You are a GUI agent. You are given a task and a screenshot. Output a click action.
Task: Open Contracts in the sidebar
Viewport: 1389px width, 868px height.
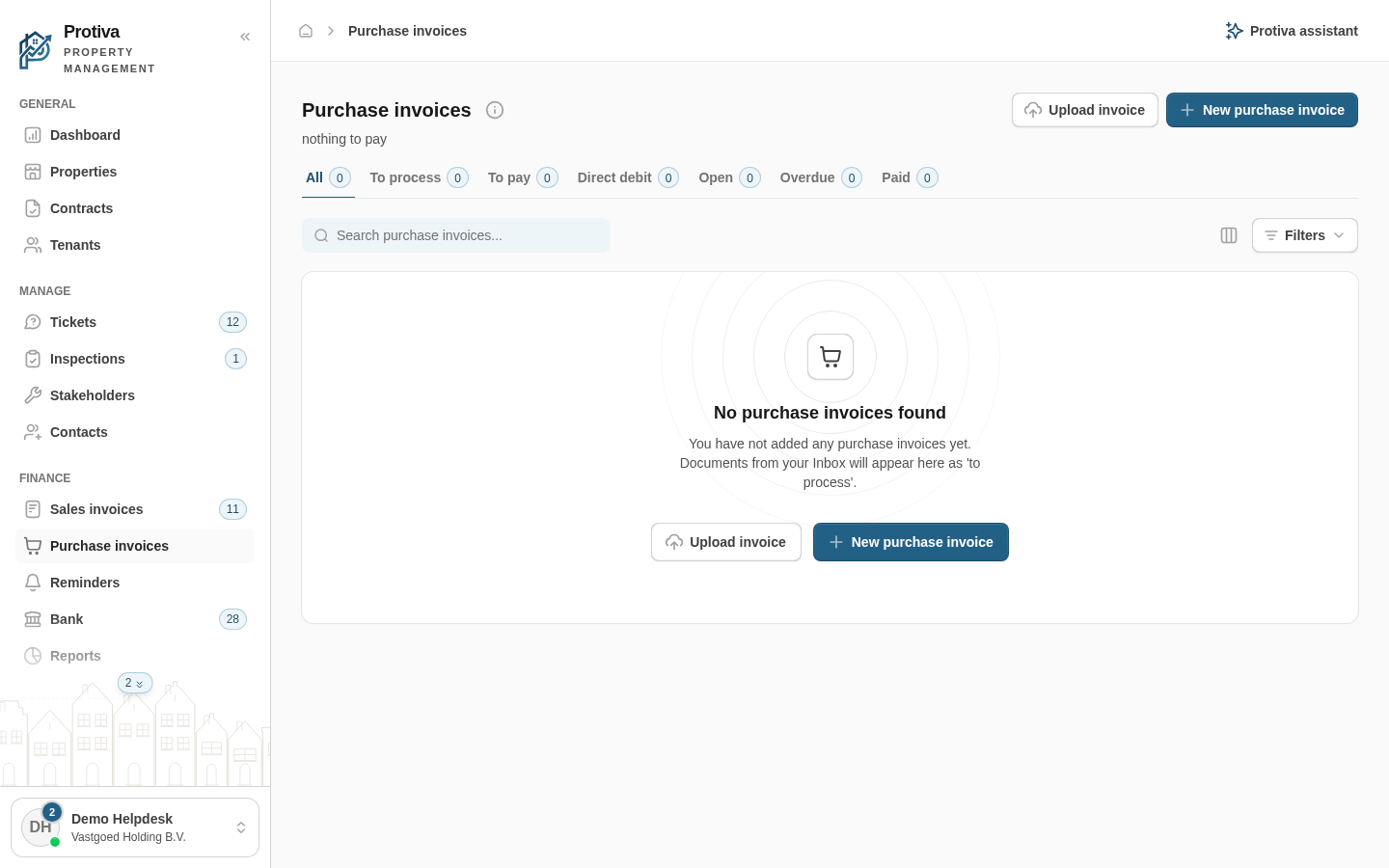135,208
